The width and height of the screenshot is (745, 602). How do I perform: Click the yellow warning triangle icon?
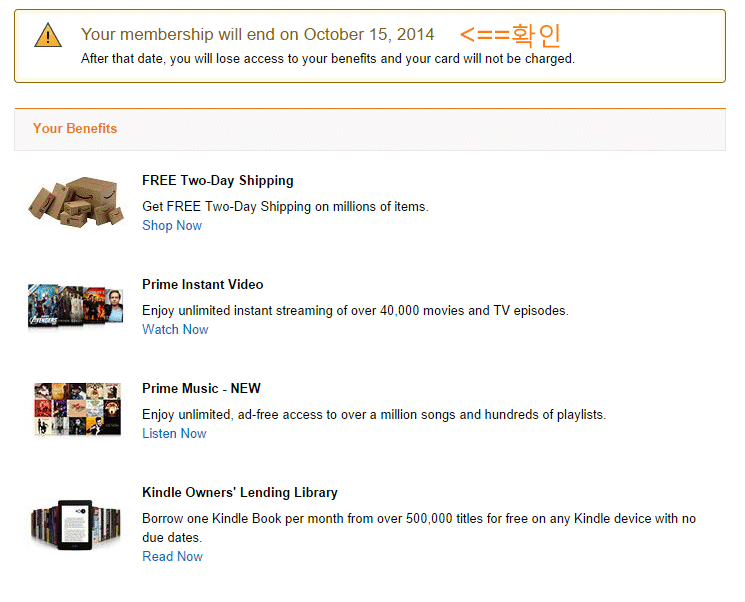pos(47,36)
